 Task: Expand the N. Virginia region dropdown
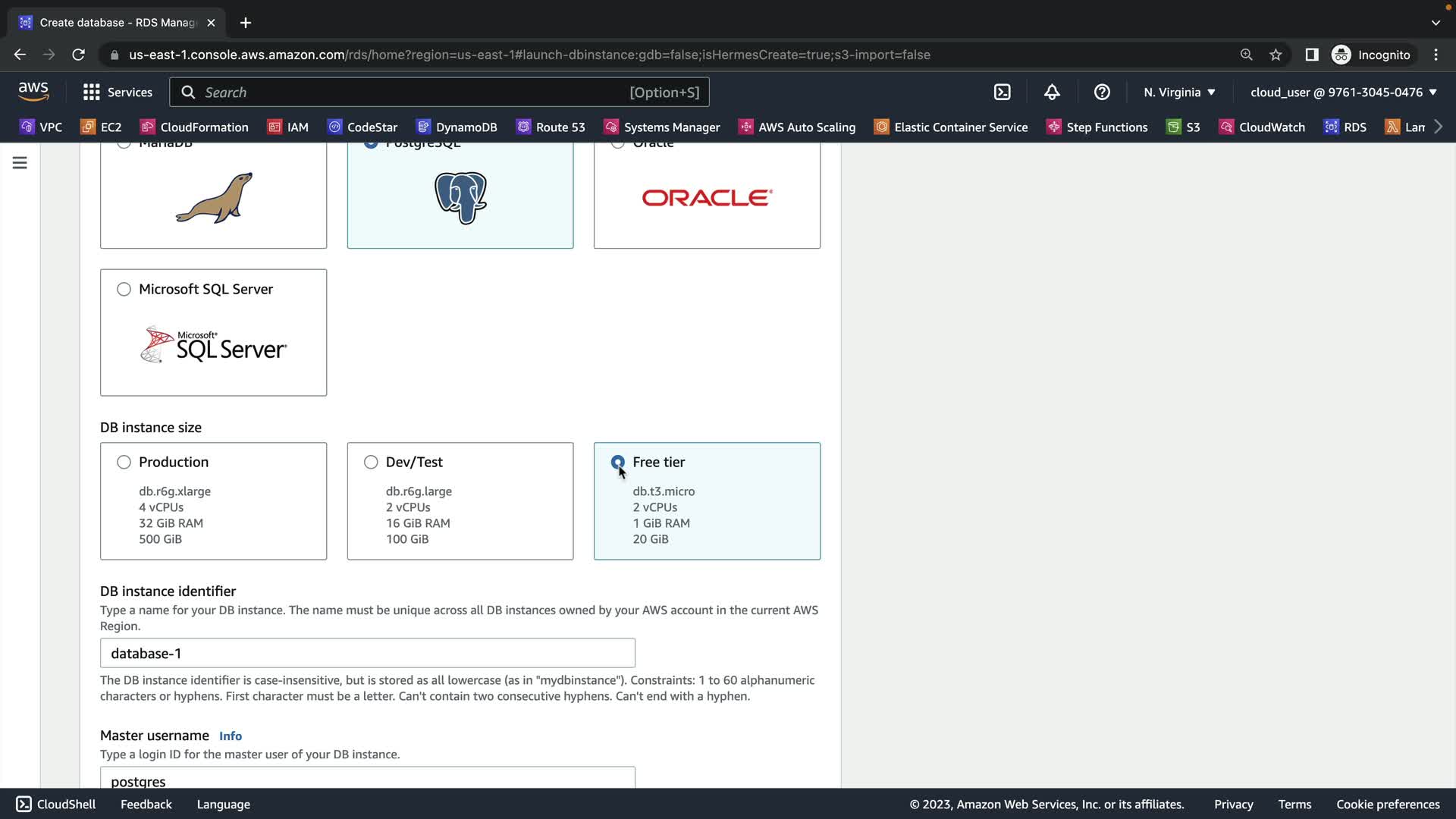click(x=1179, y=92)
